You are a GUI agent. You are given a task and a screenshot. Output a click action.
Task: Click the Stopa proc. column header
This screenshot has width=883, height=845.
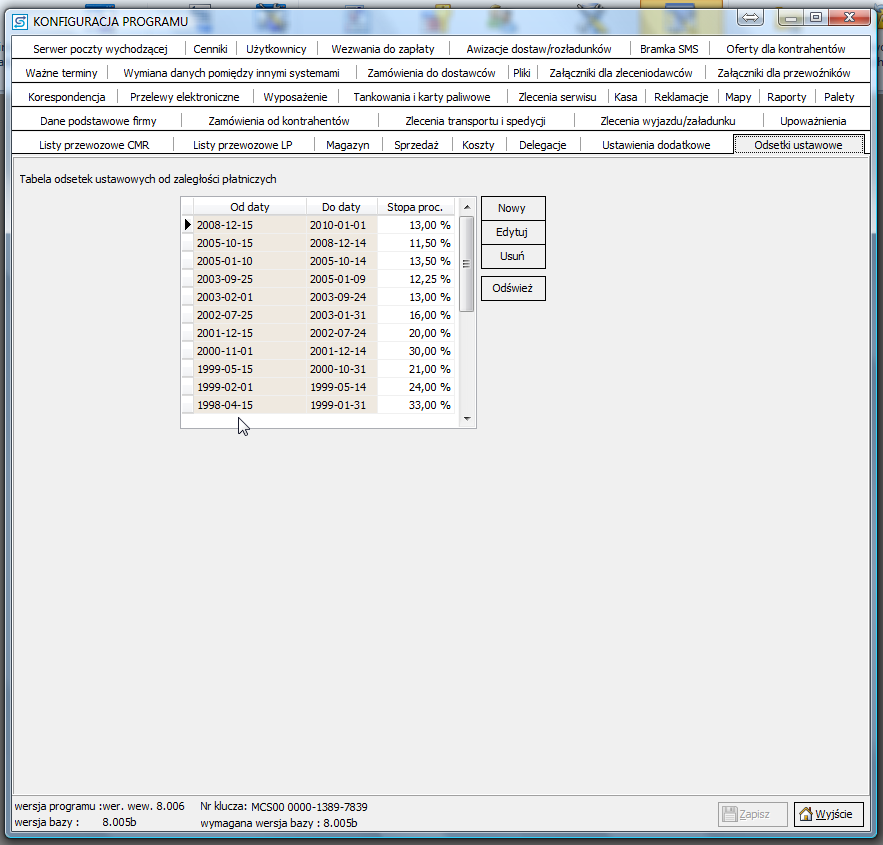(x=416, y=207)
